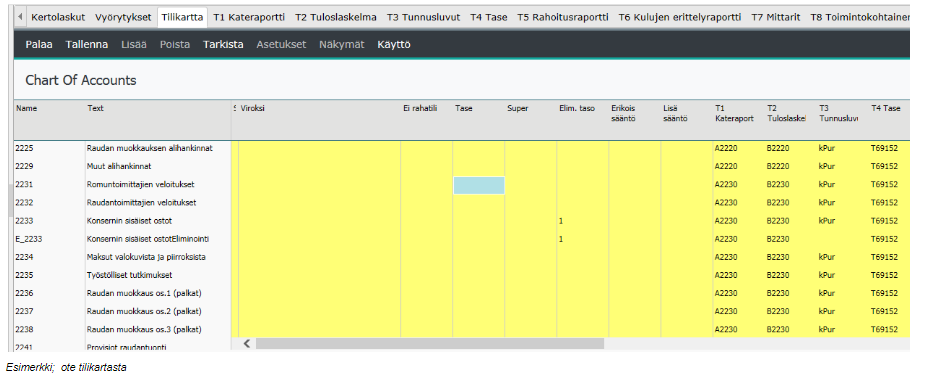Select the E_2233 account name cell

tap(50, 240)
